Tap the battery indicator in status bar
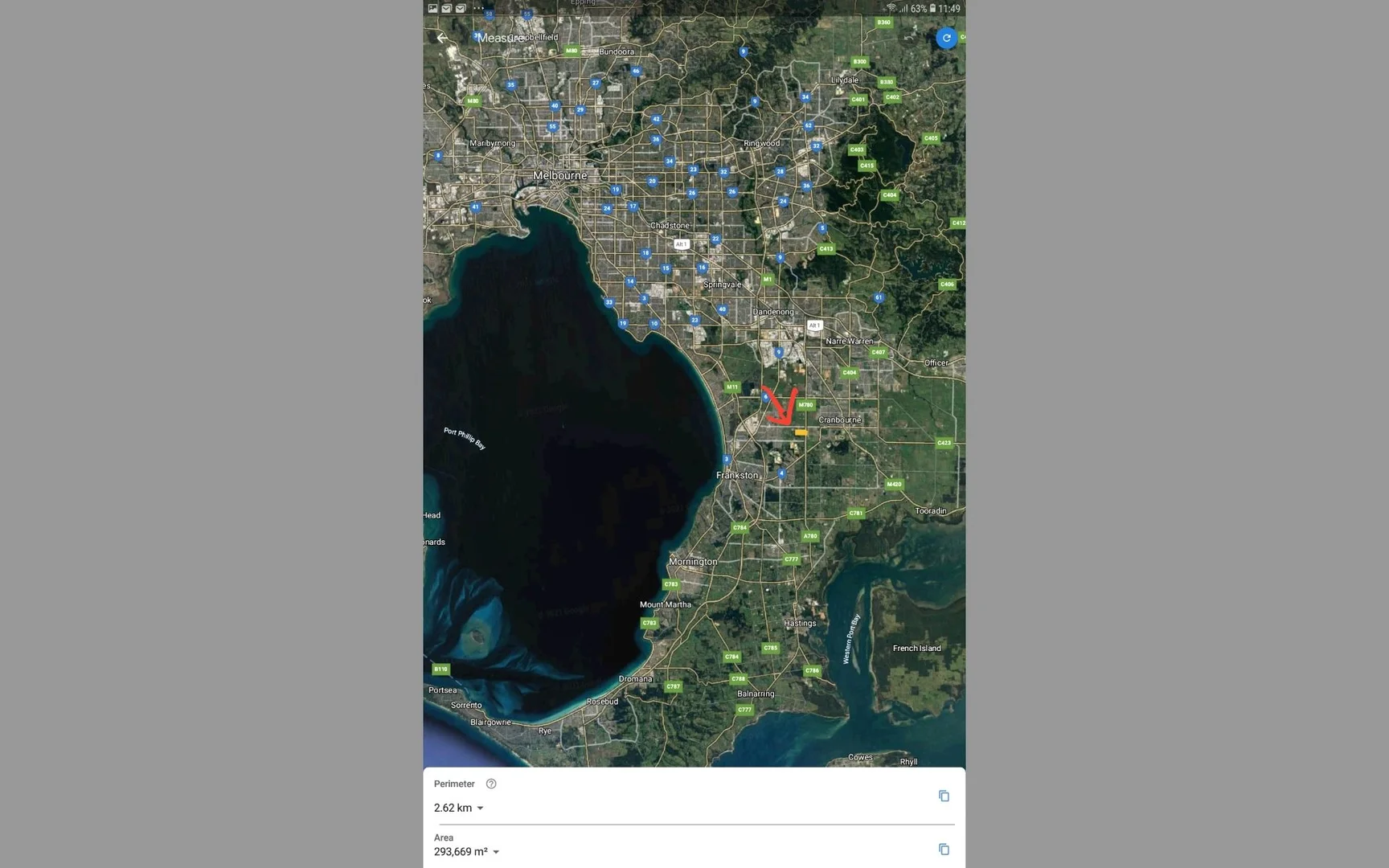 [932, 9]
